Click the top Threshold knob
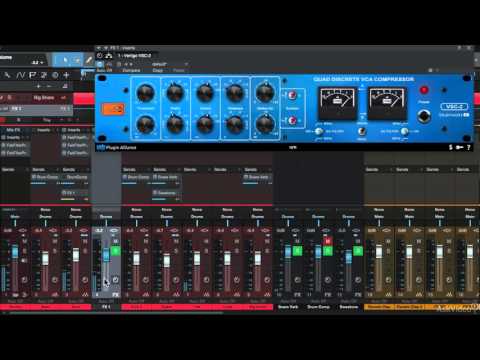This screenshot has width=480, height=360. tap(146, 93)
